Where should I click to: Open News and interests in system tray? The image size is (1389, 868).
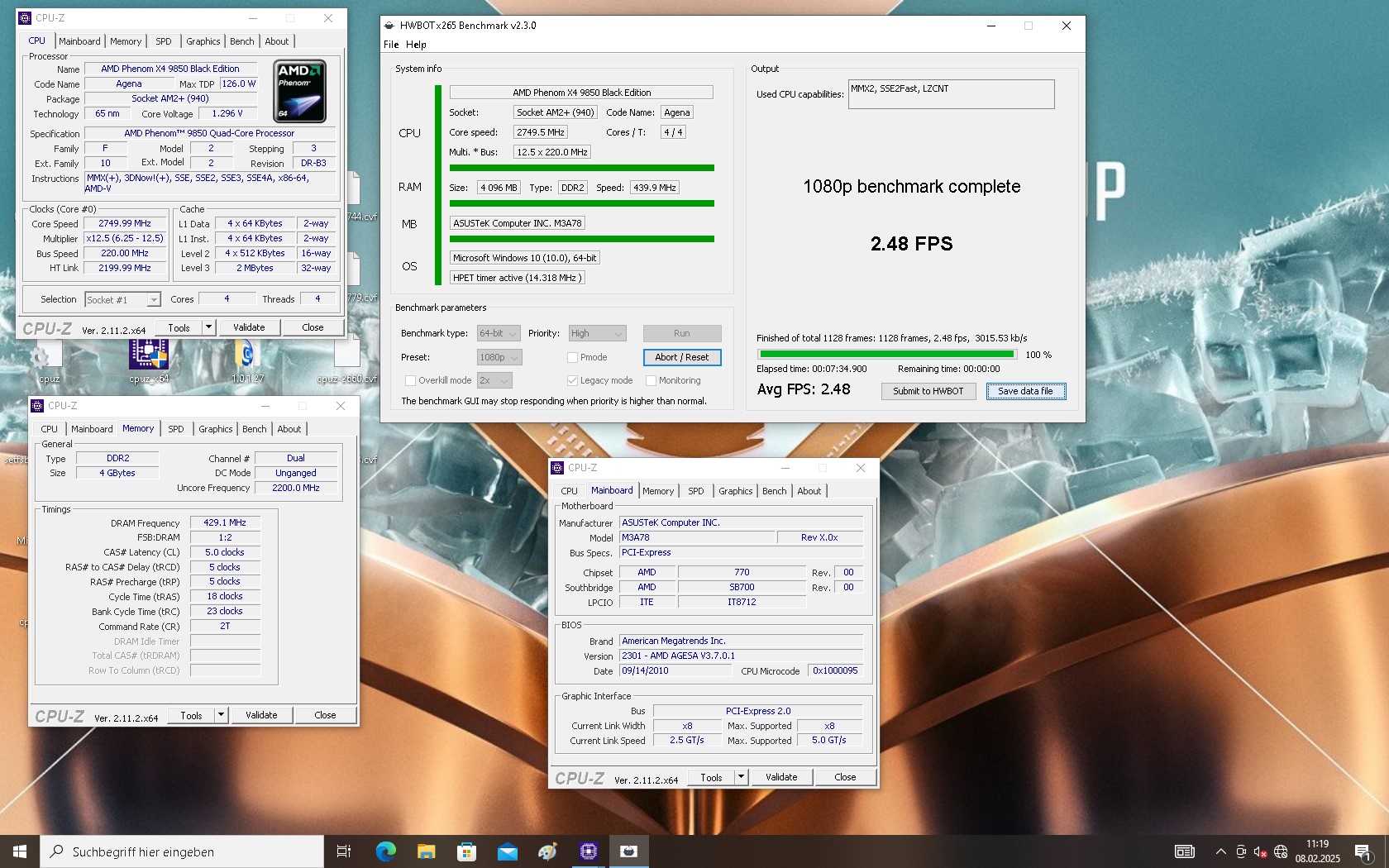[x=1185, y=851]
